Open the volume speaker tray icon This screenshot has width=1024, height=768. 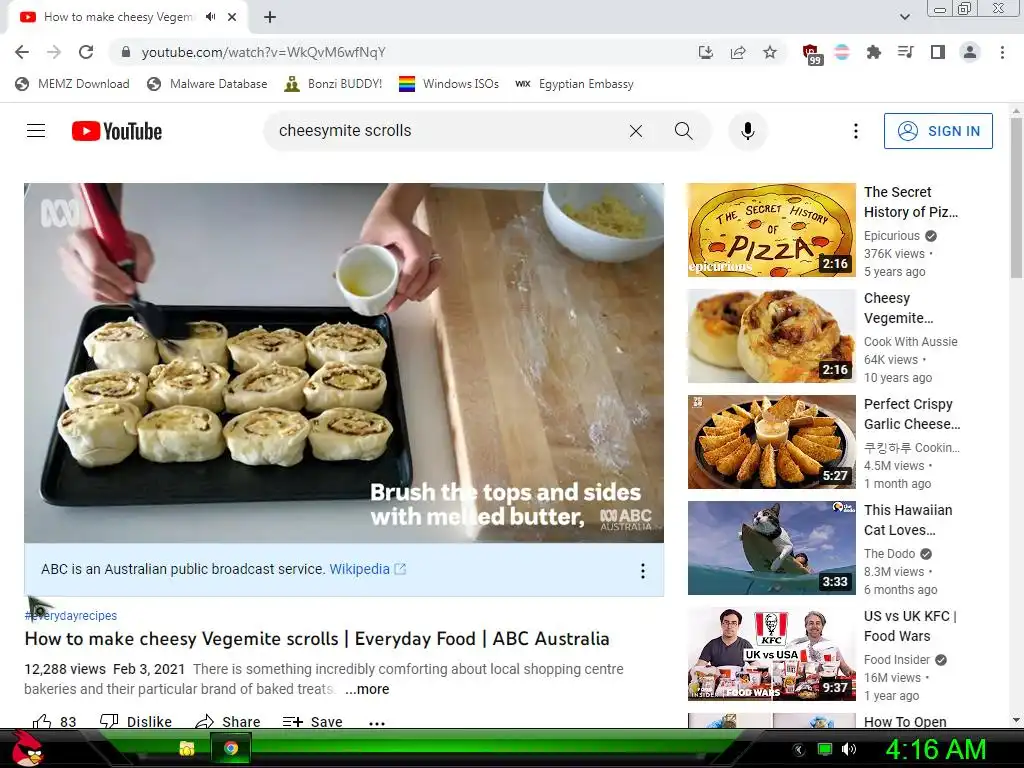(848, 749)
